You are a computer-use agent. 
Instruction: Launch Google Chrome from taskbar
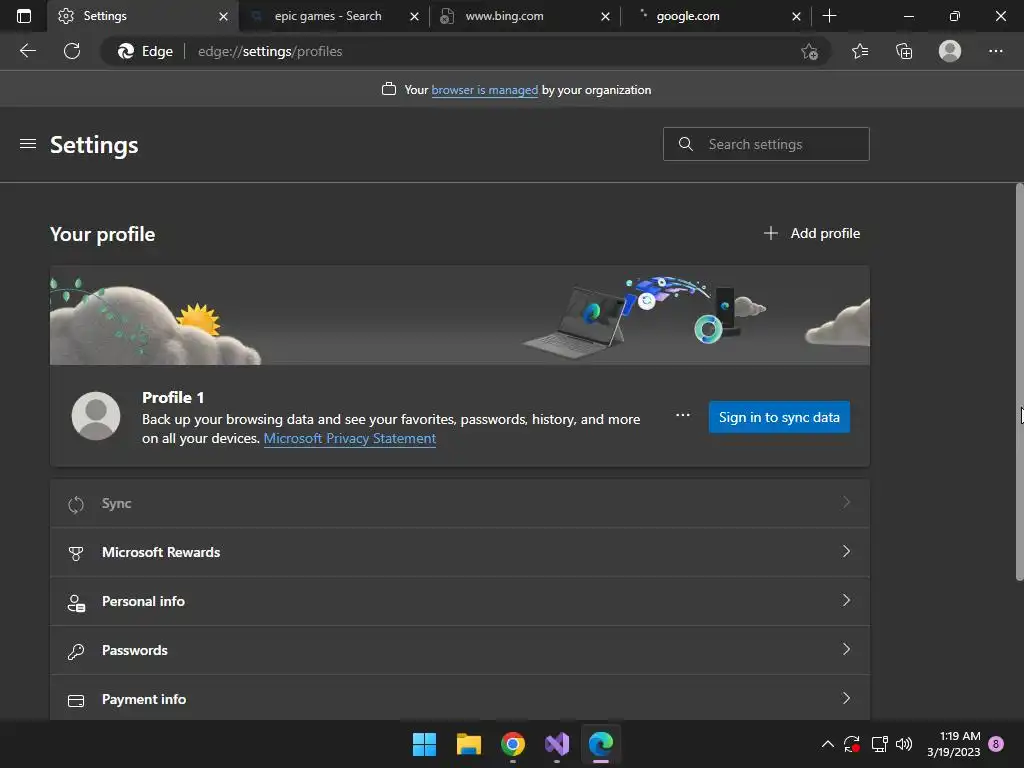coord(513,744)
